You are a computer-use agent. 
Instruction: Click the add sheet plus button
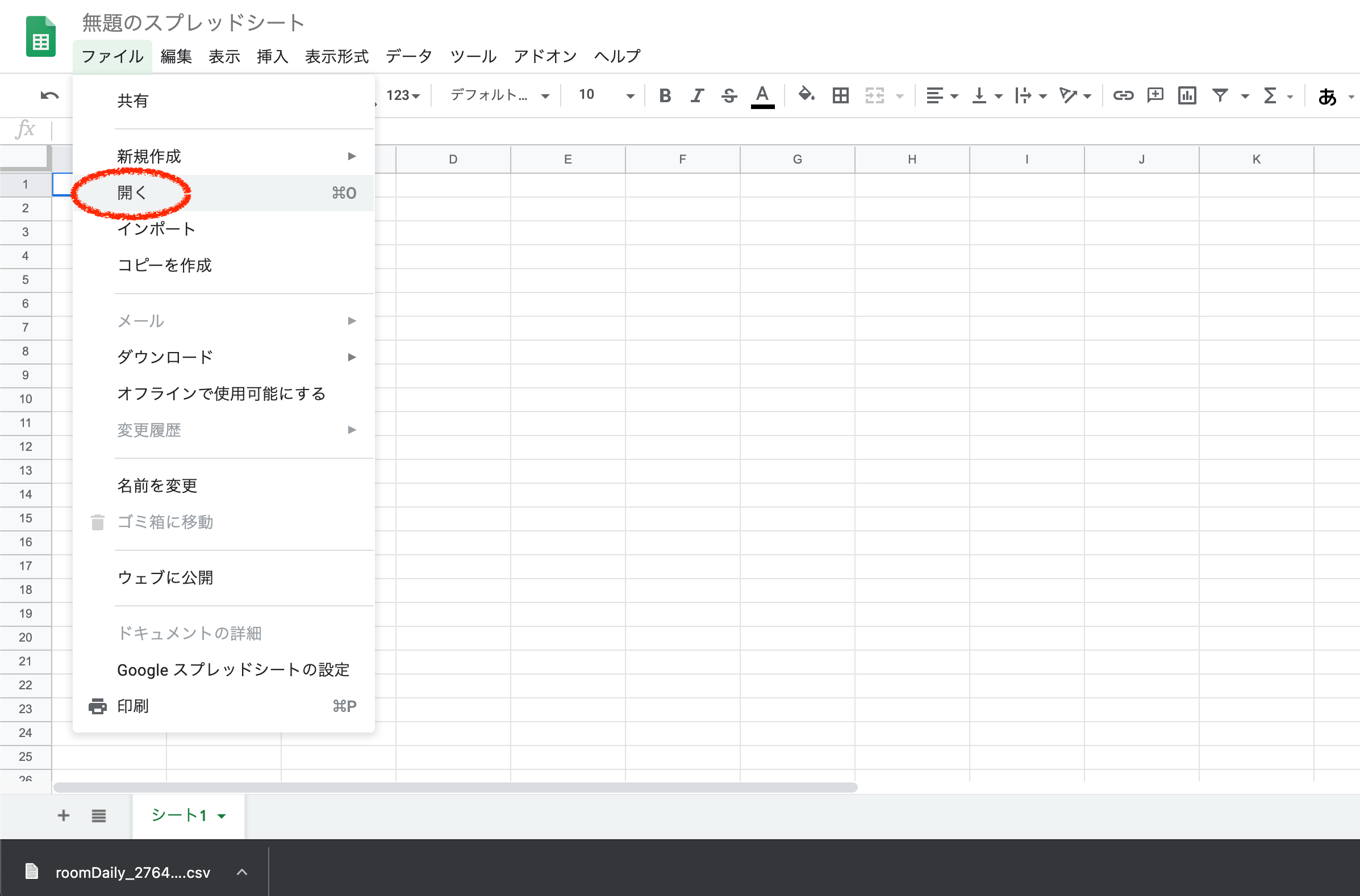pos(64,815)
